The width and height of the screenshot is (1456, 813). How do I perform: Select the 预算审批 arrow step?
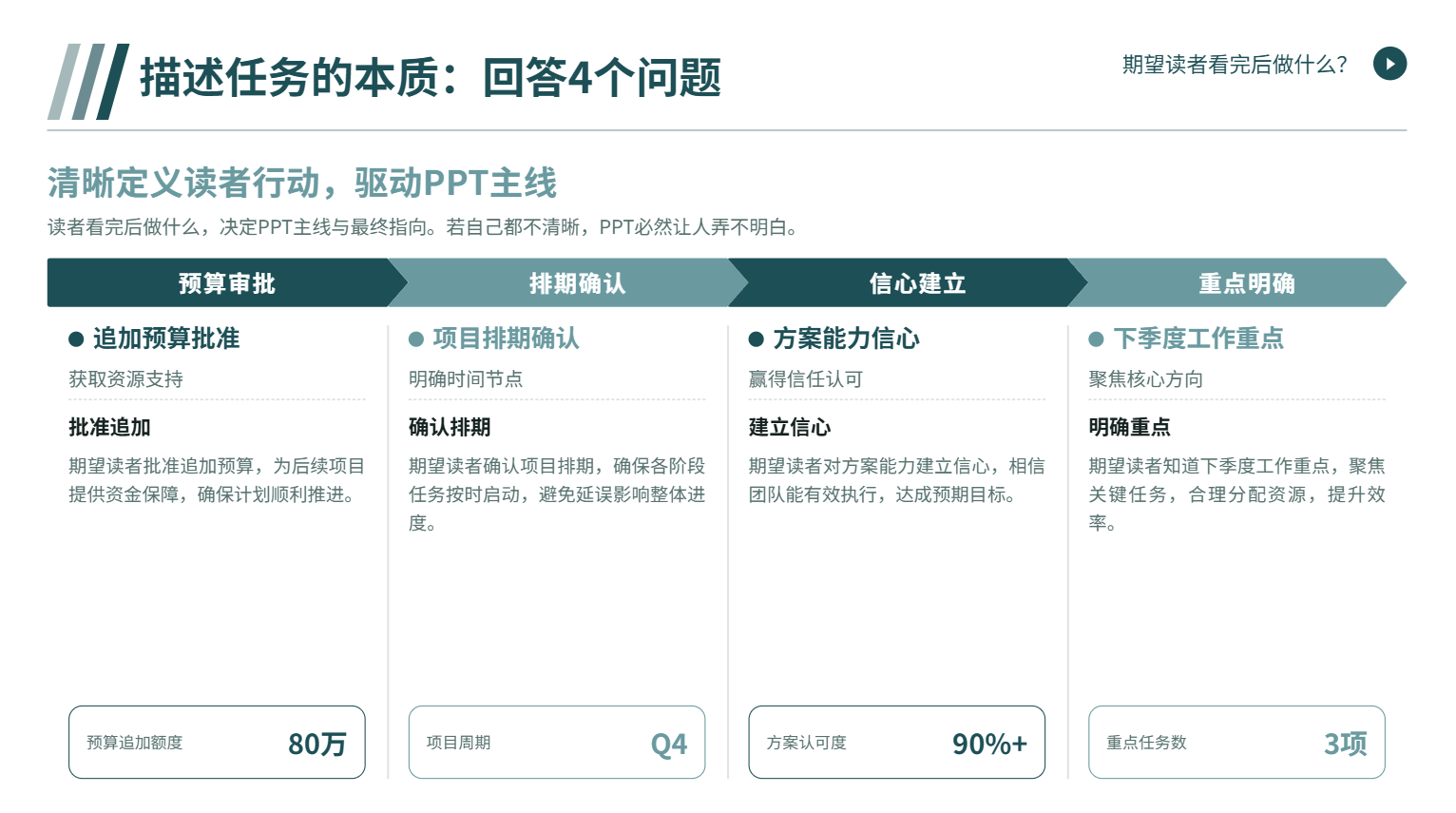pyautogui.click(x=227, y=282)
